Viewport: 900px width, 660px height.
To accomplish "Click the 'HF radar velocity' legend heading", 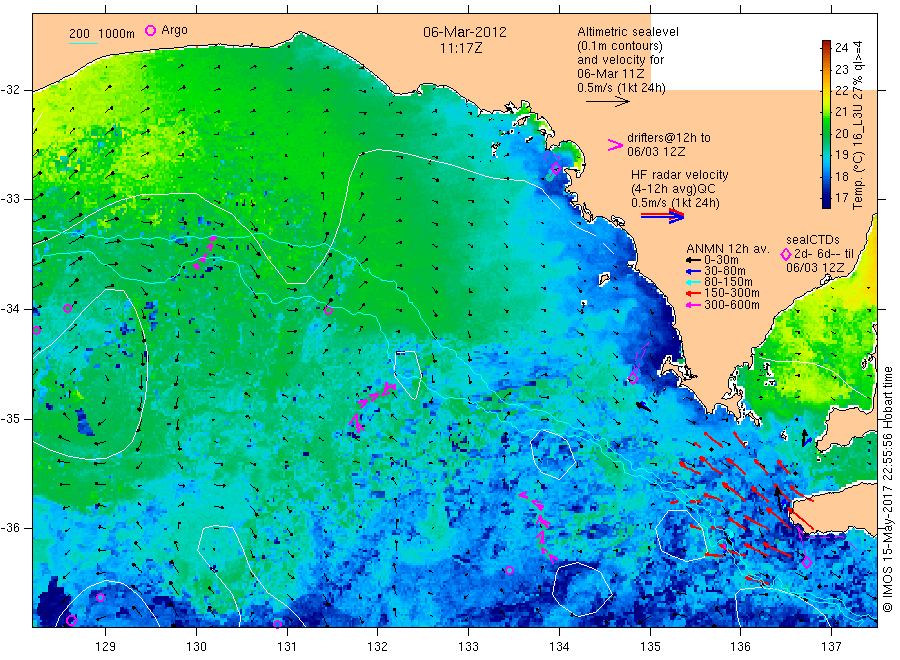I will [680, 174].
